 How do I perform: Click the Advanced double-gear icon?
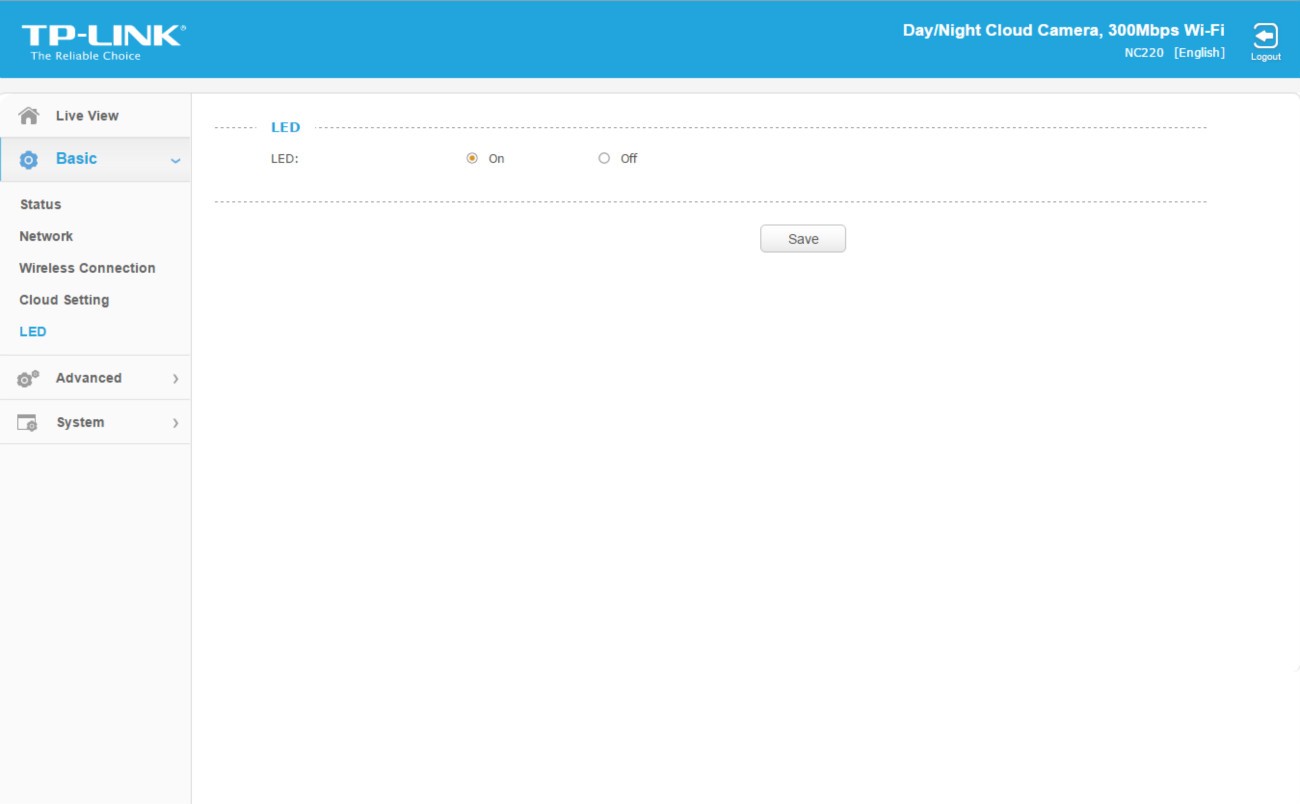point(28,379)
